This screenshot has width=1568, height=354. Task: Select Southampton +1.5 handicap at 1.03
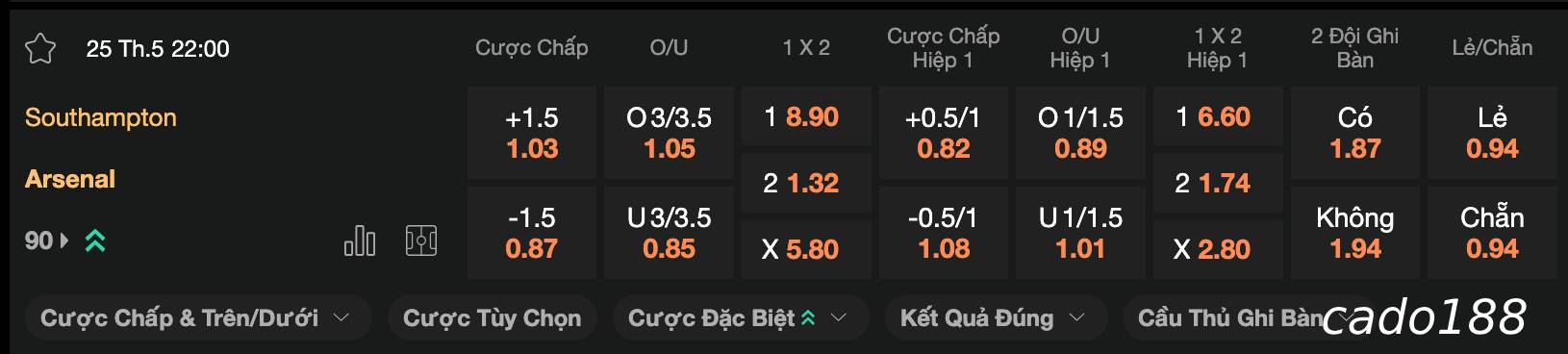click(532, 133)
